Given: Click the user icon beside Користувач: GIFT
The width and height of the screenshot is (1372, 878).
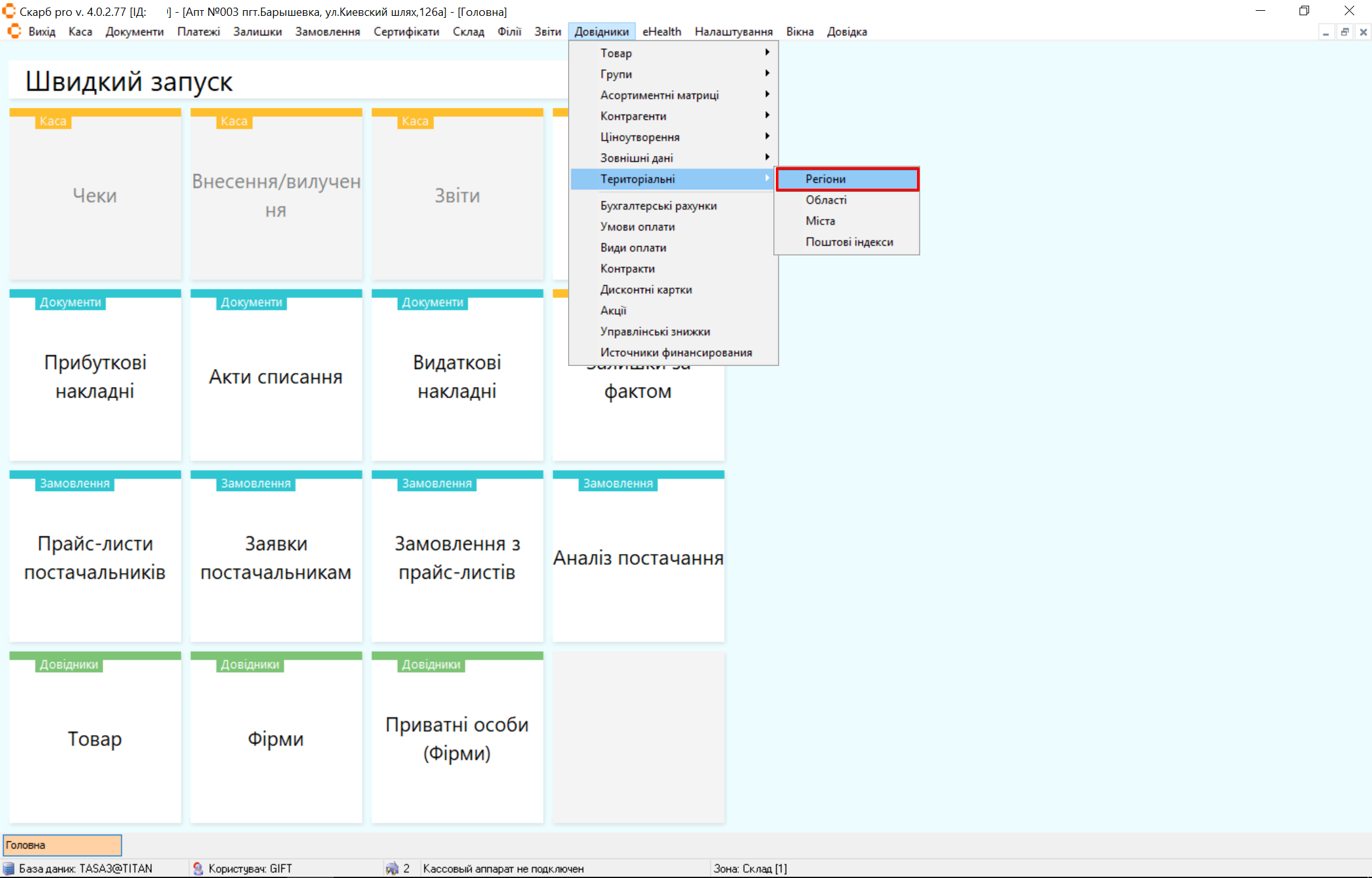Looking at the screenshot, I should [x=198, y=868].
